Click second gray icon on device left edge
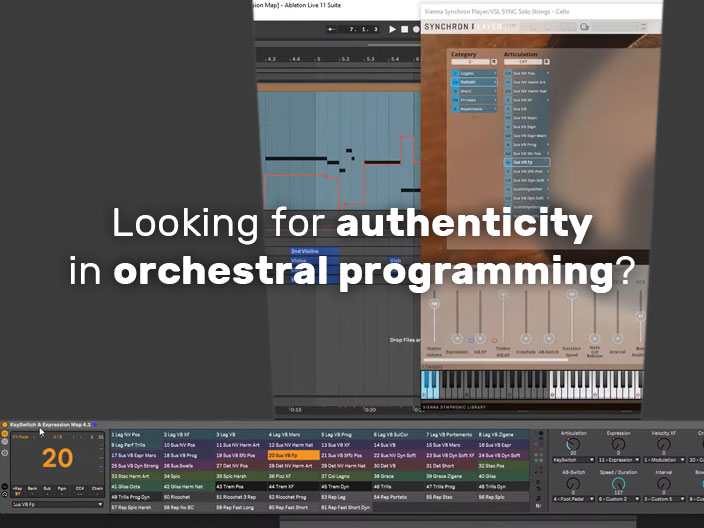Image resolution: width=704 pixels, height=528 pixels. (x=4, y=442)
